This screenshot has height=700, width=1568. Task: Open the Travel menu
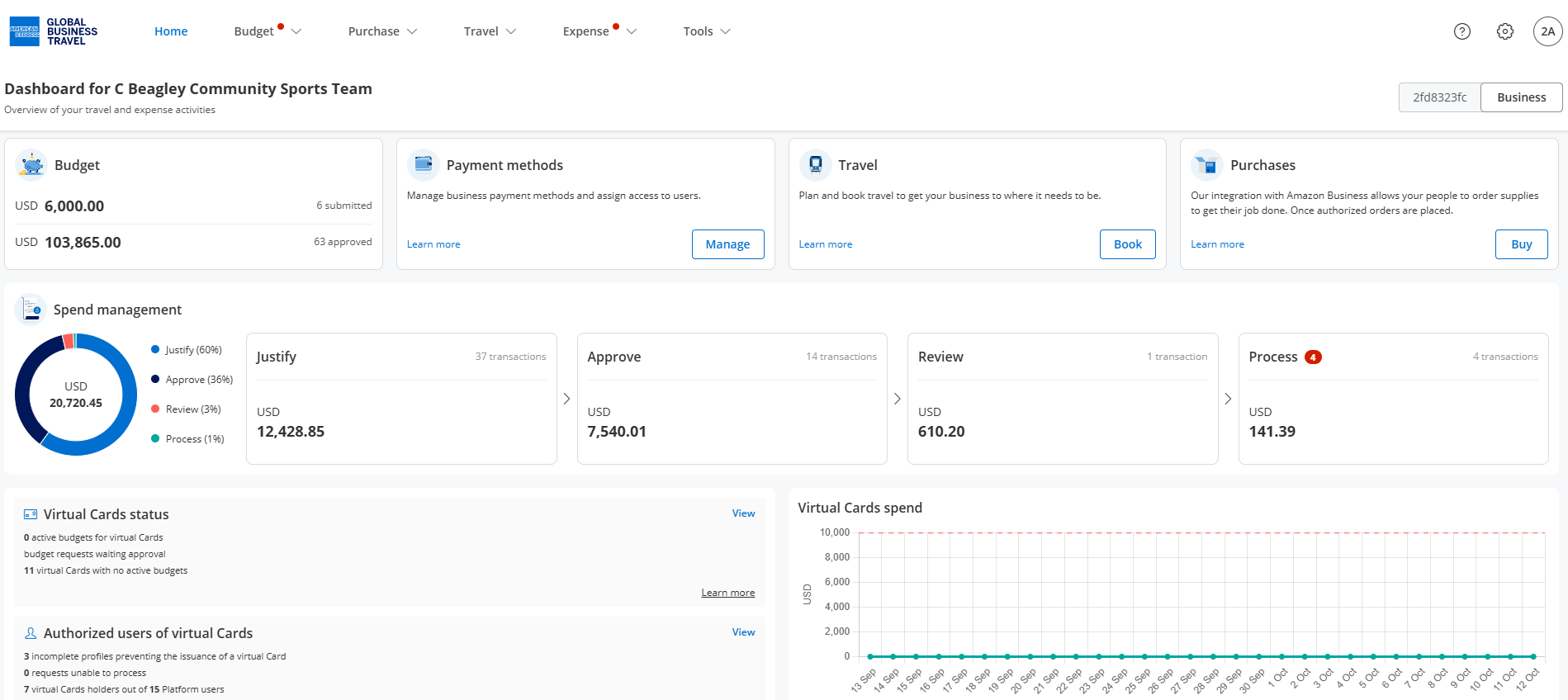click(481, 31)
